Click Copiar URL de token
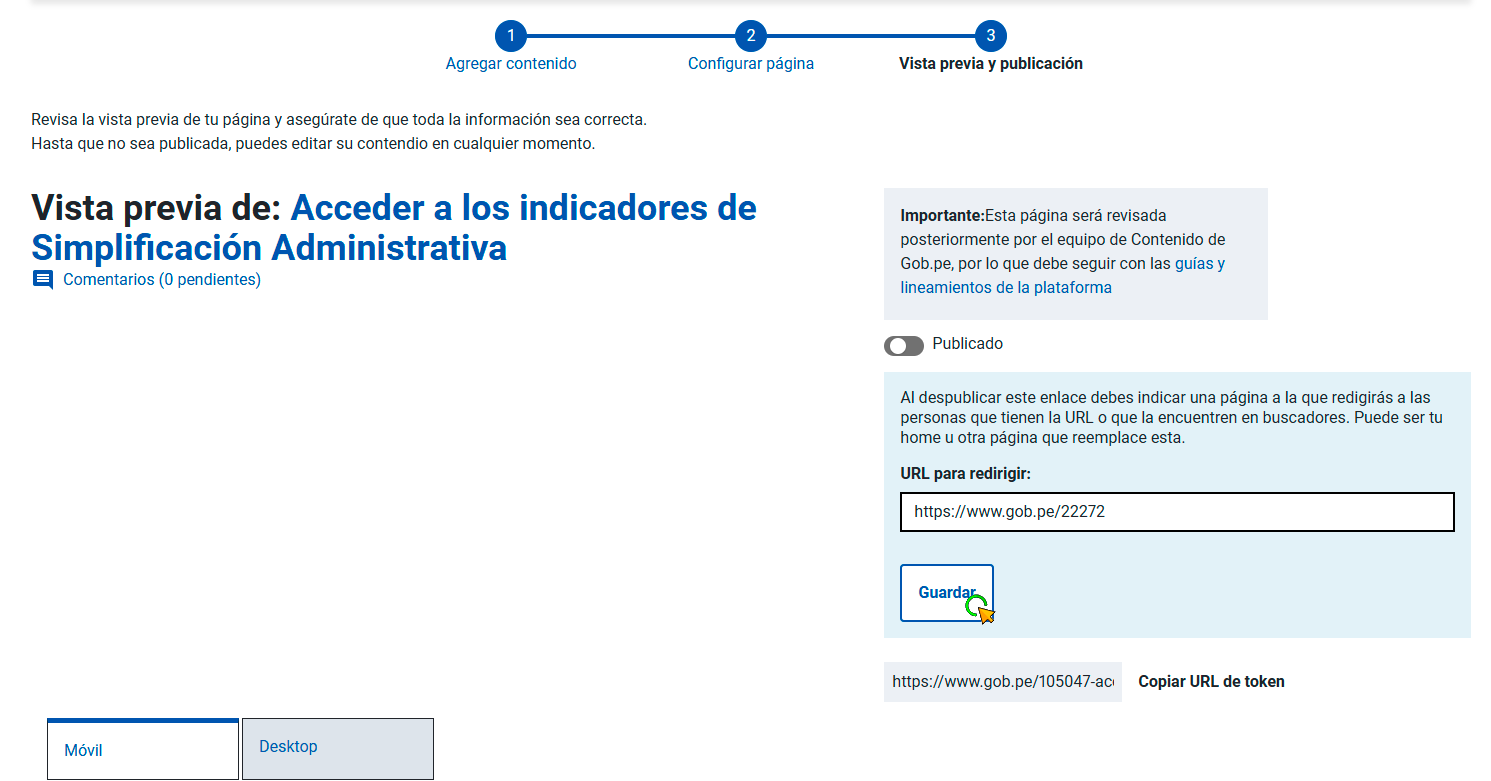Image resolution: width=1491 pixels, height=781 pixels. click(1211, 682)
